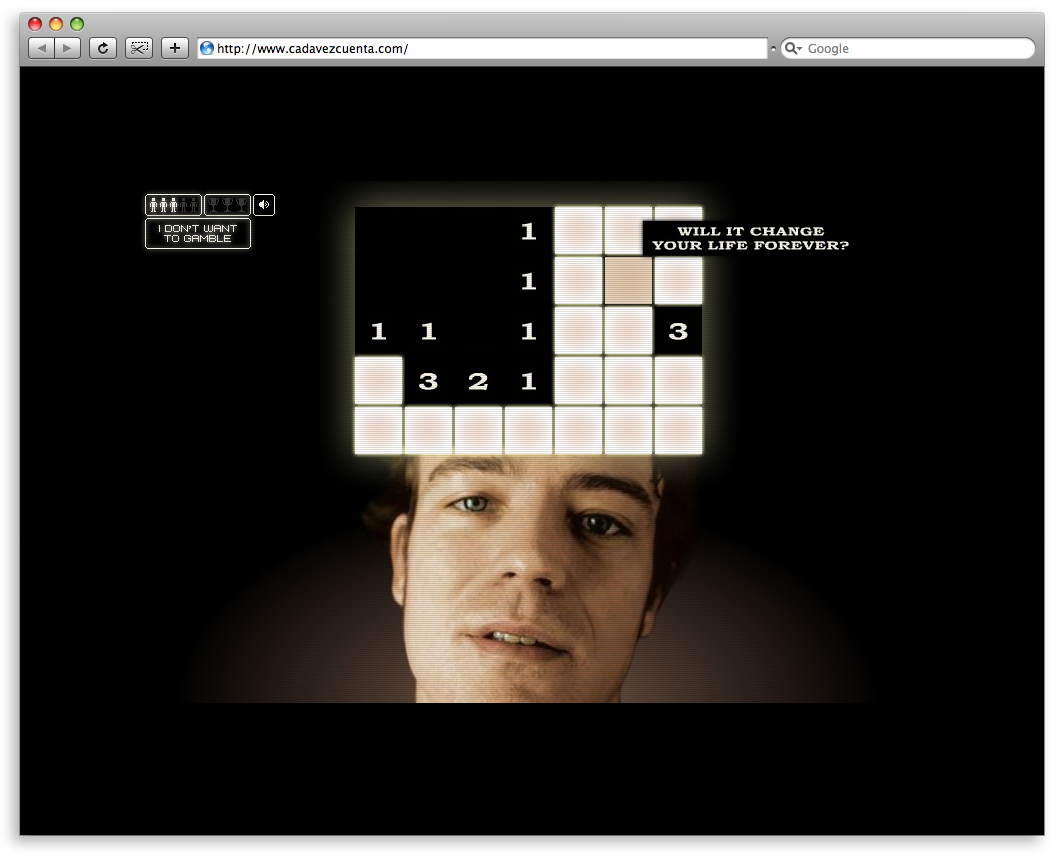Image resolution: width=1057 pixels, height=860 pixels.
Task: Click the trophies indicator
Action: [227, 205]
